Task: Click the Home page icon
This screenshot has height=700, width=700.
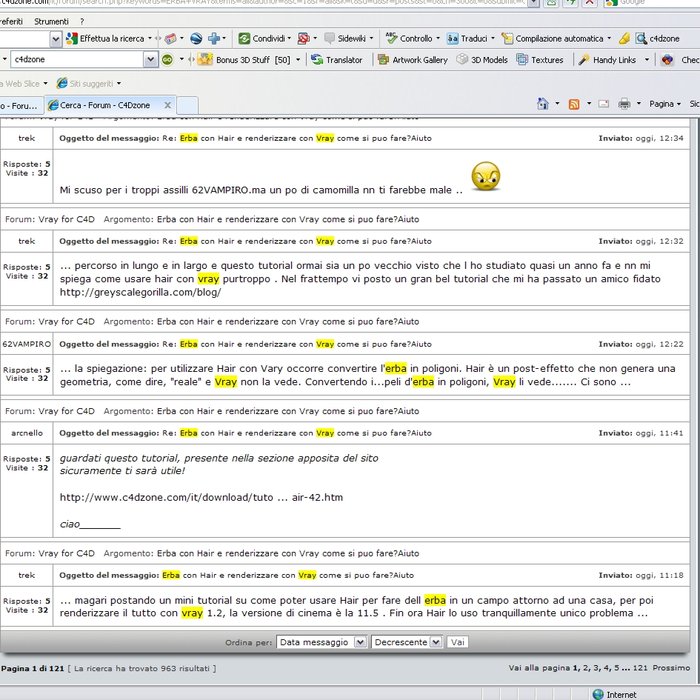Action: [x=543, y=104]
